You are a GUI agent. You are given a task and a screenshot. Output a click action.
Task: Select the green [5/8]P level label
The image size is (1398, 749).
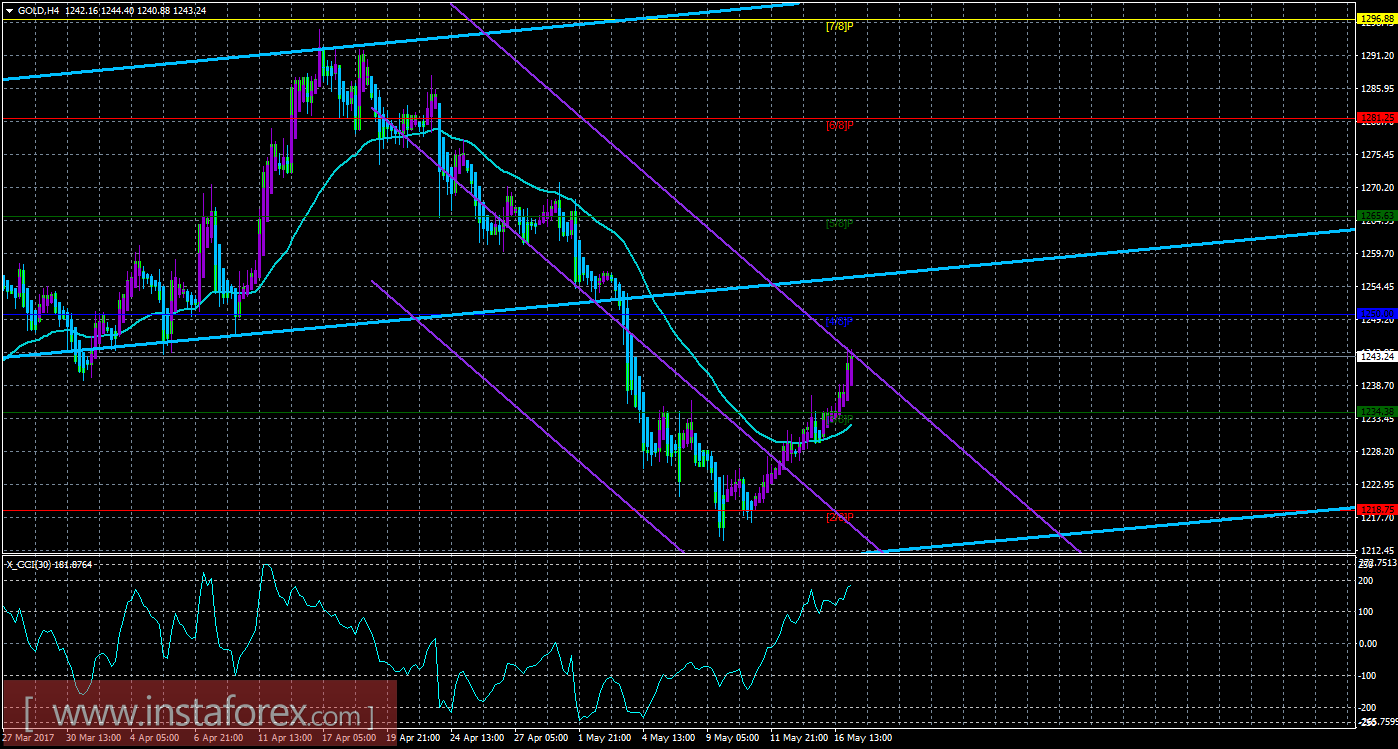pos(839,224)
